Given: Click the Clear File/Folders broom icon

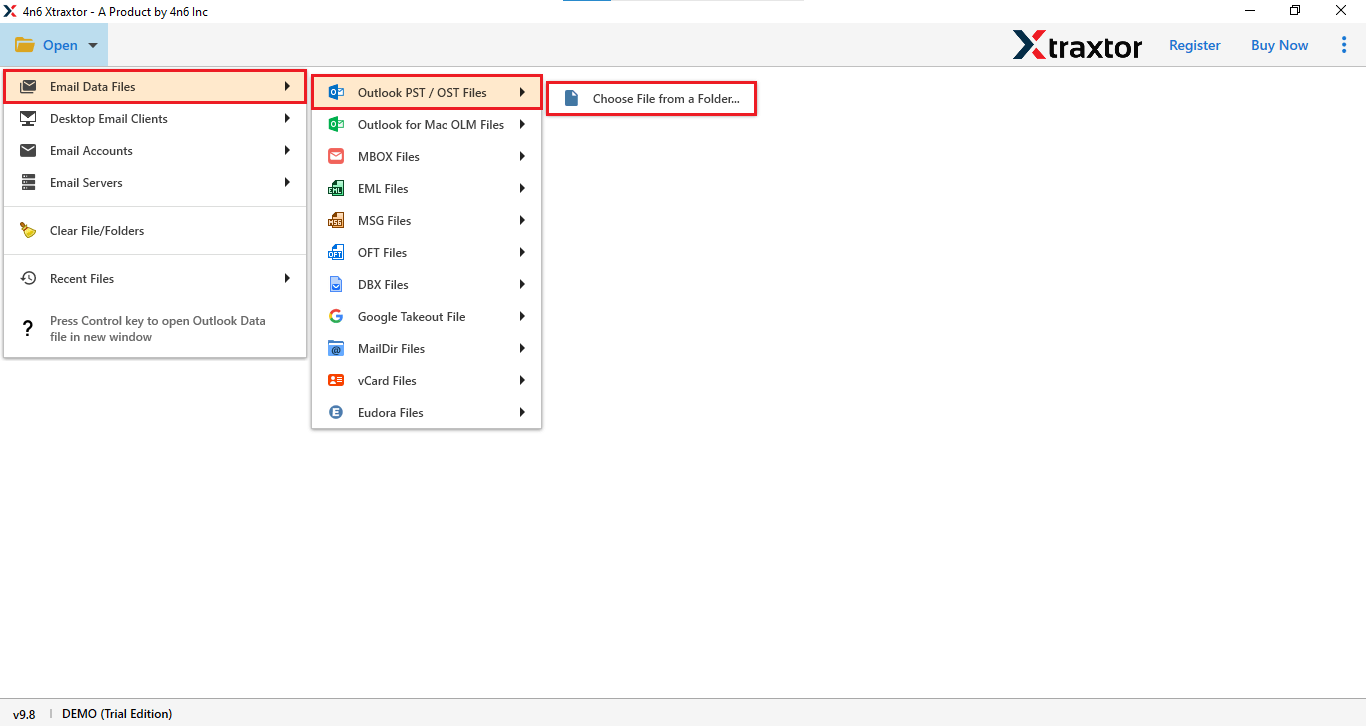Looking at the screenshot, I should click(x=27, y=230).
